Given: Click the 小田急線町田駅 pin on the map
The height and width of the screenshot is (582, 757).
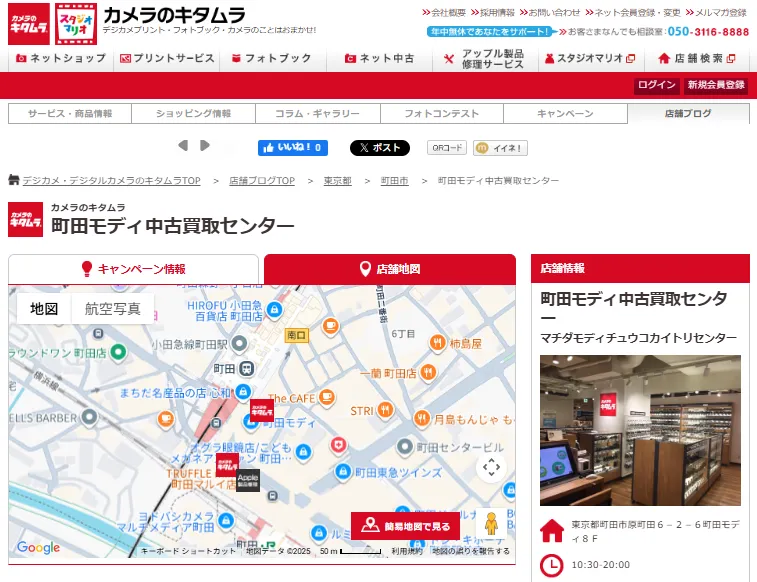Looking at the screenshot, I should 239,344.
